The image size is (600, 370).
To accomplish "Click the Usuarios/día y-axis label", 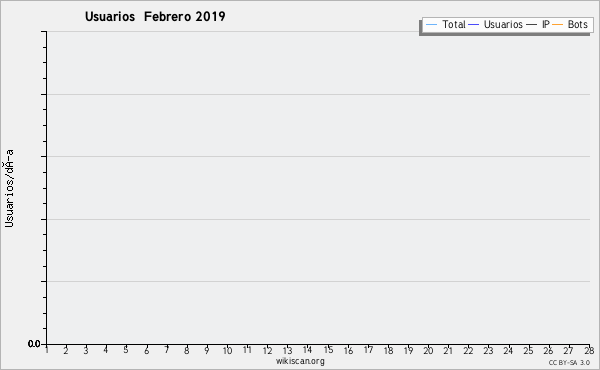I will tap(9, 188).
